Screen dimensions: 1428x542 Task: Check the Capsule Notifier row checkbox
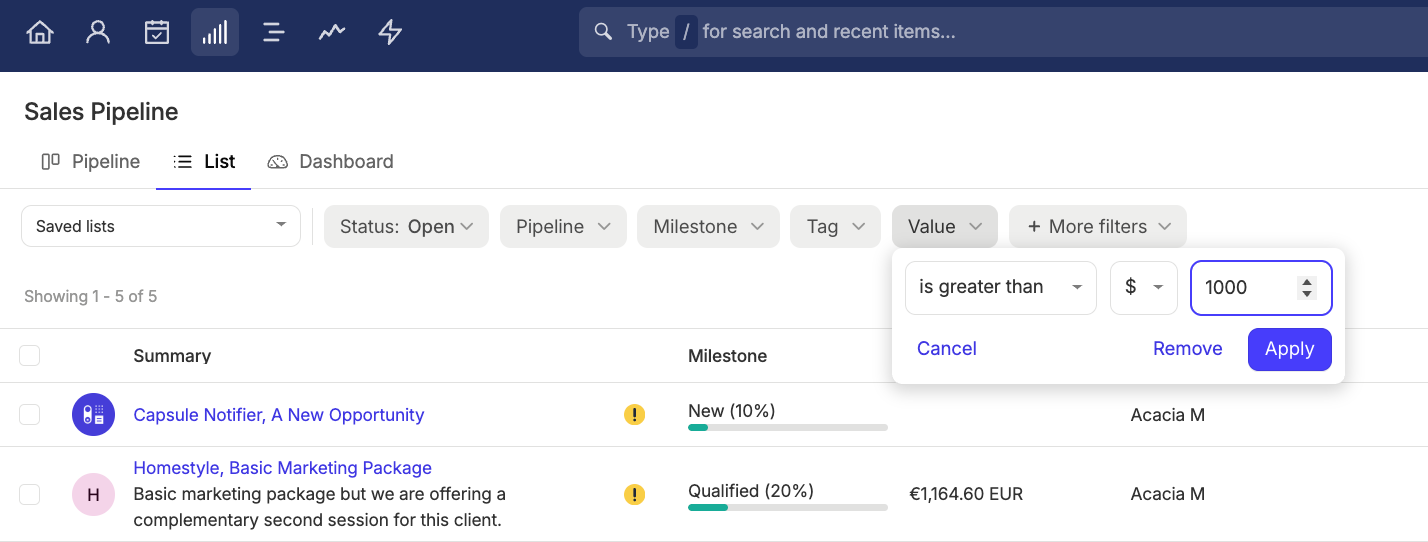coord(30,414)
